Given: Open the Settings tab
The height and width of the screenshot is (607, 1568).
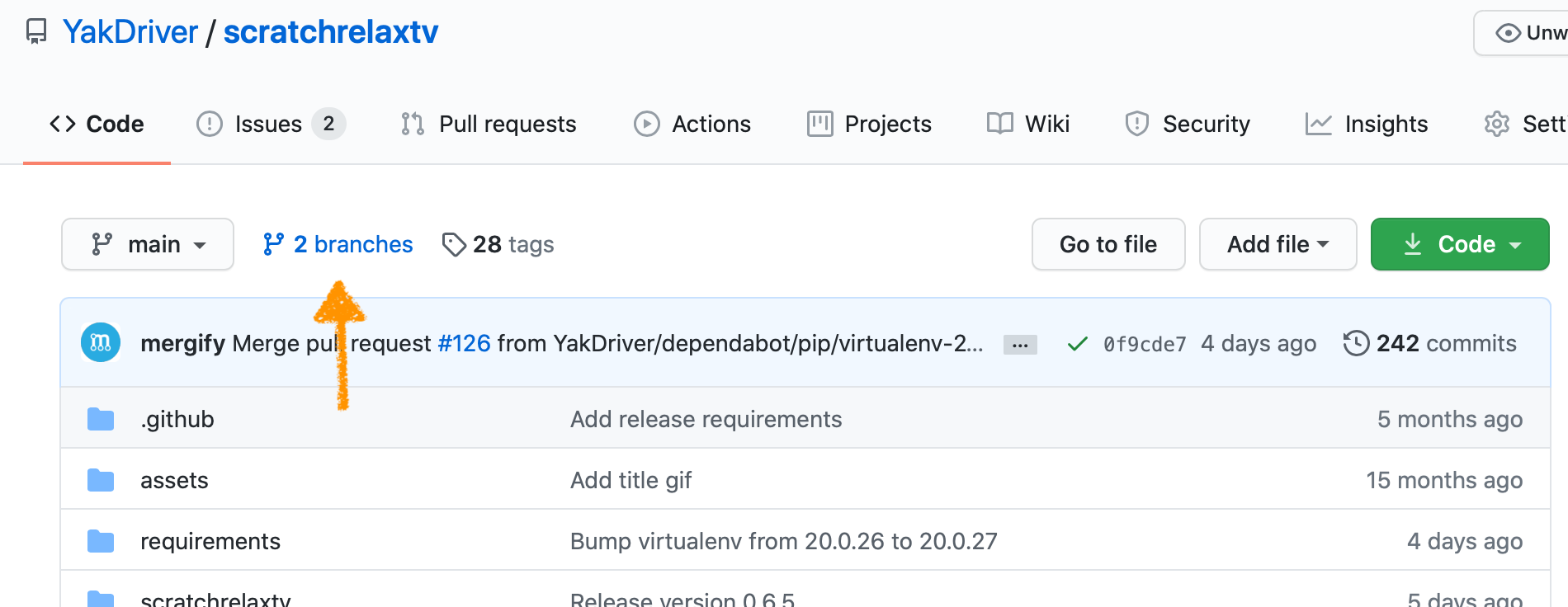Looking at the screenshot, I should click(x=1525, y=124).
